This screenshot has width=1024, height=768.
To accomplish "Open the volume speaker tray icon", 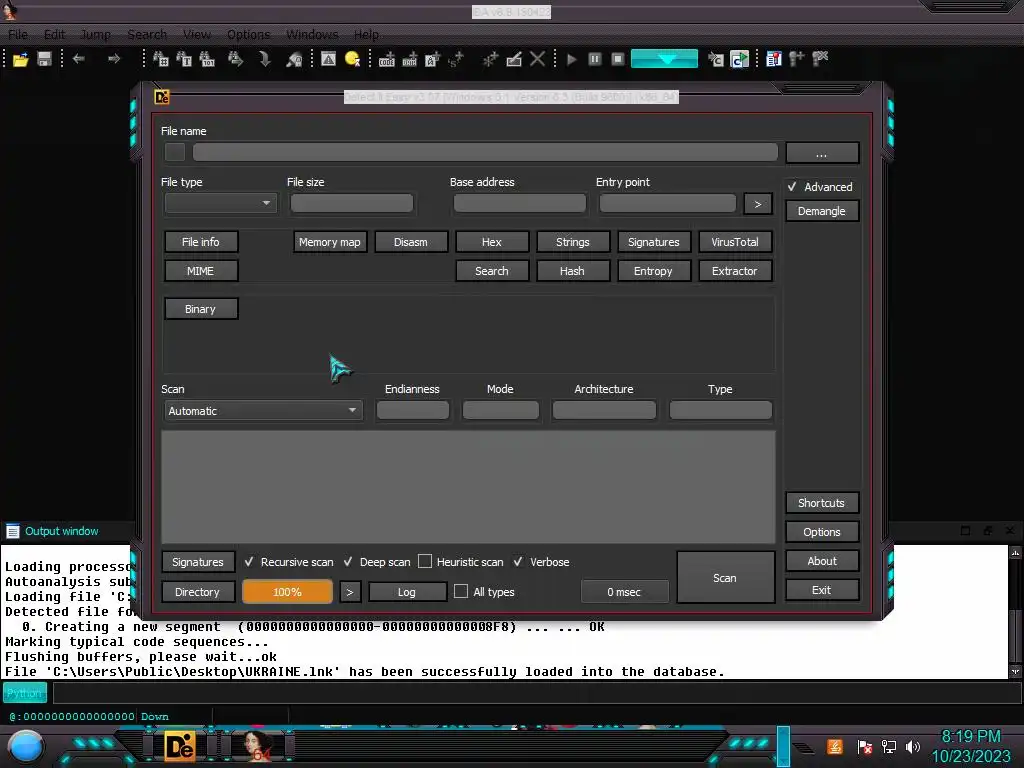I will click(x=913, y=746).
